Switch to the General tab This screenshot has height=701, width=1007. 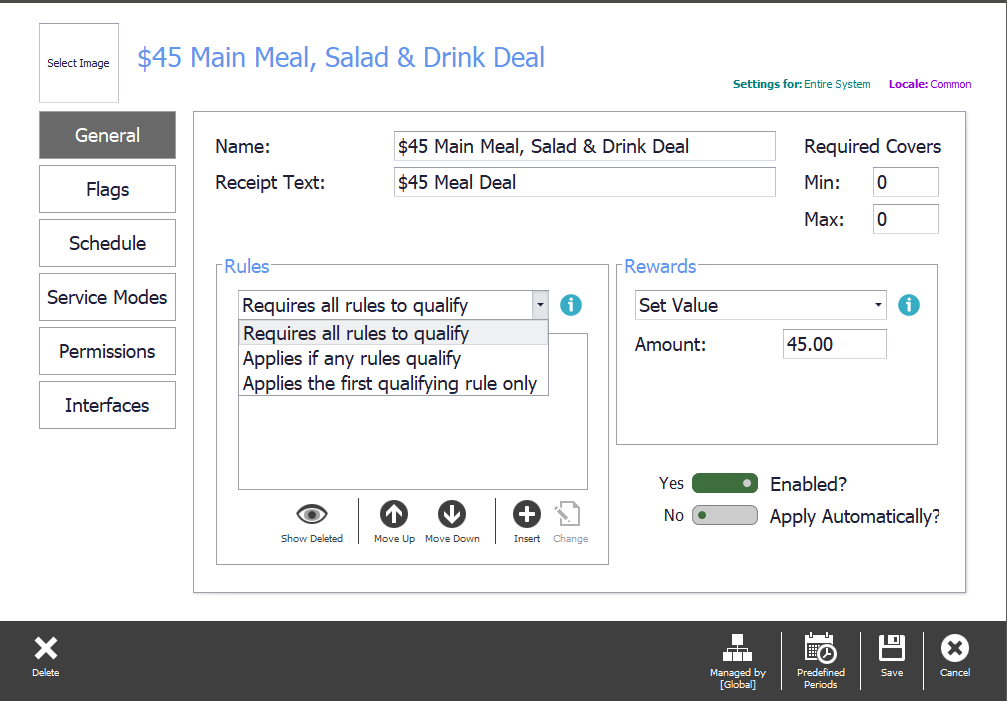click(107, 135)
